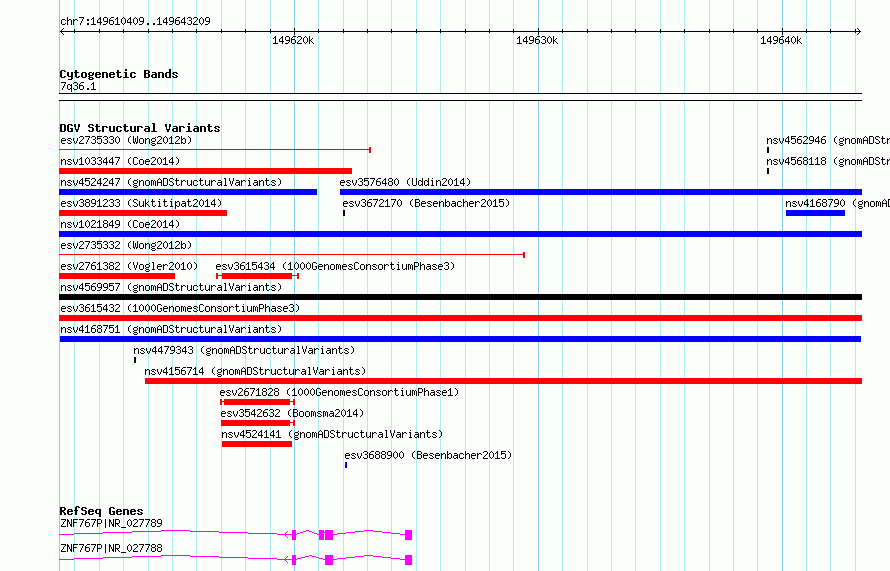
Task: Click the esv2735332 (Wong2012b) label
Action: [126, 245]
